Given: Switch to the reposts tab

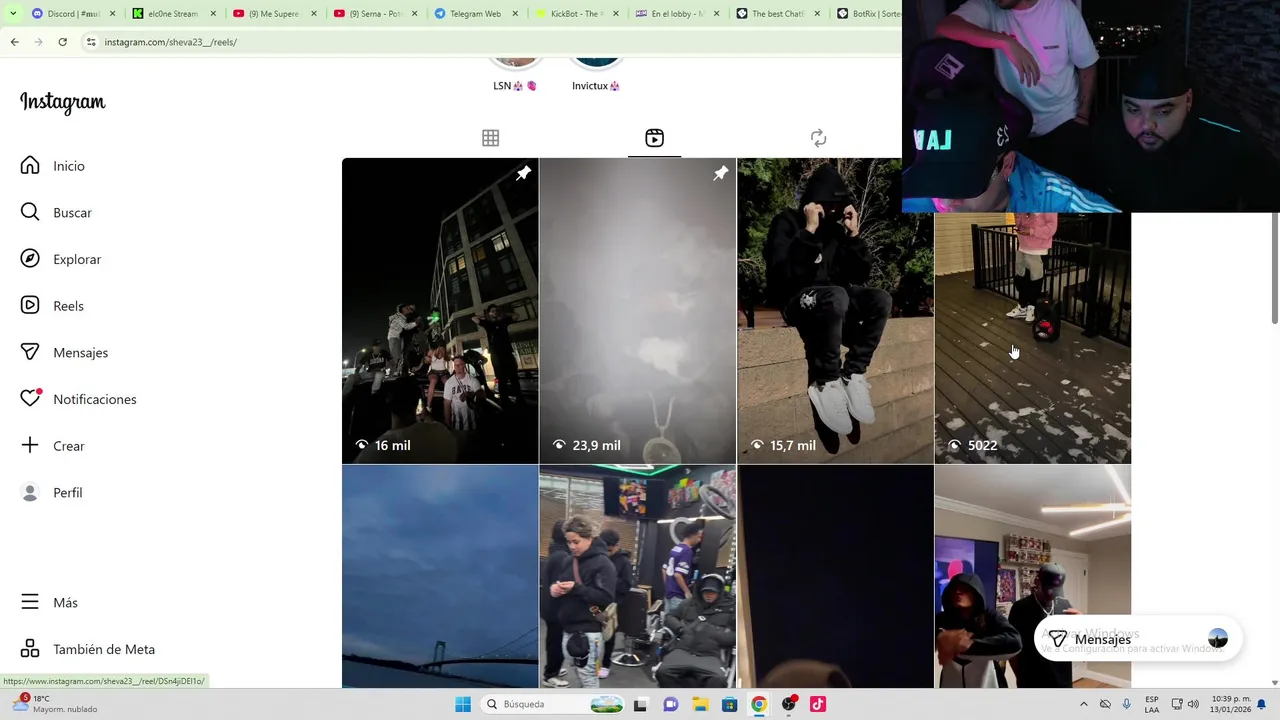Looking at the screenshot, I should click(818, 138).
